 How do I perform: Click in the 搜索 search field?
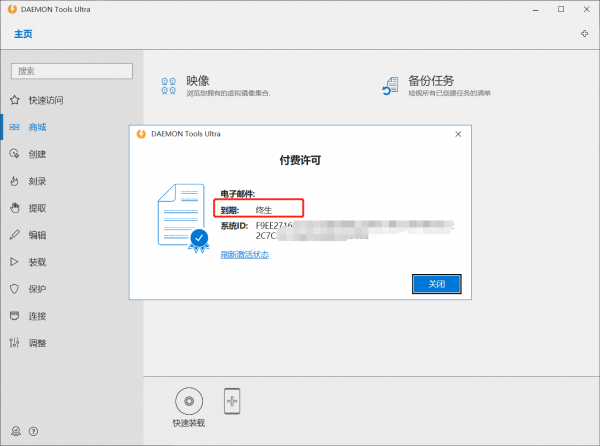(x=72, y=71)
